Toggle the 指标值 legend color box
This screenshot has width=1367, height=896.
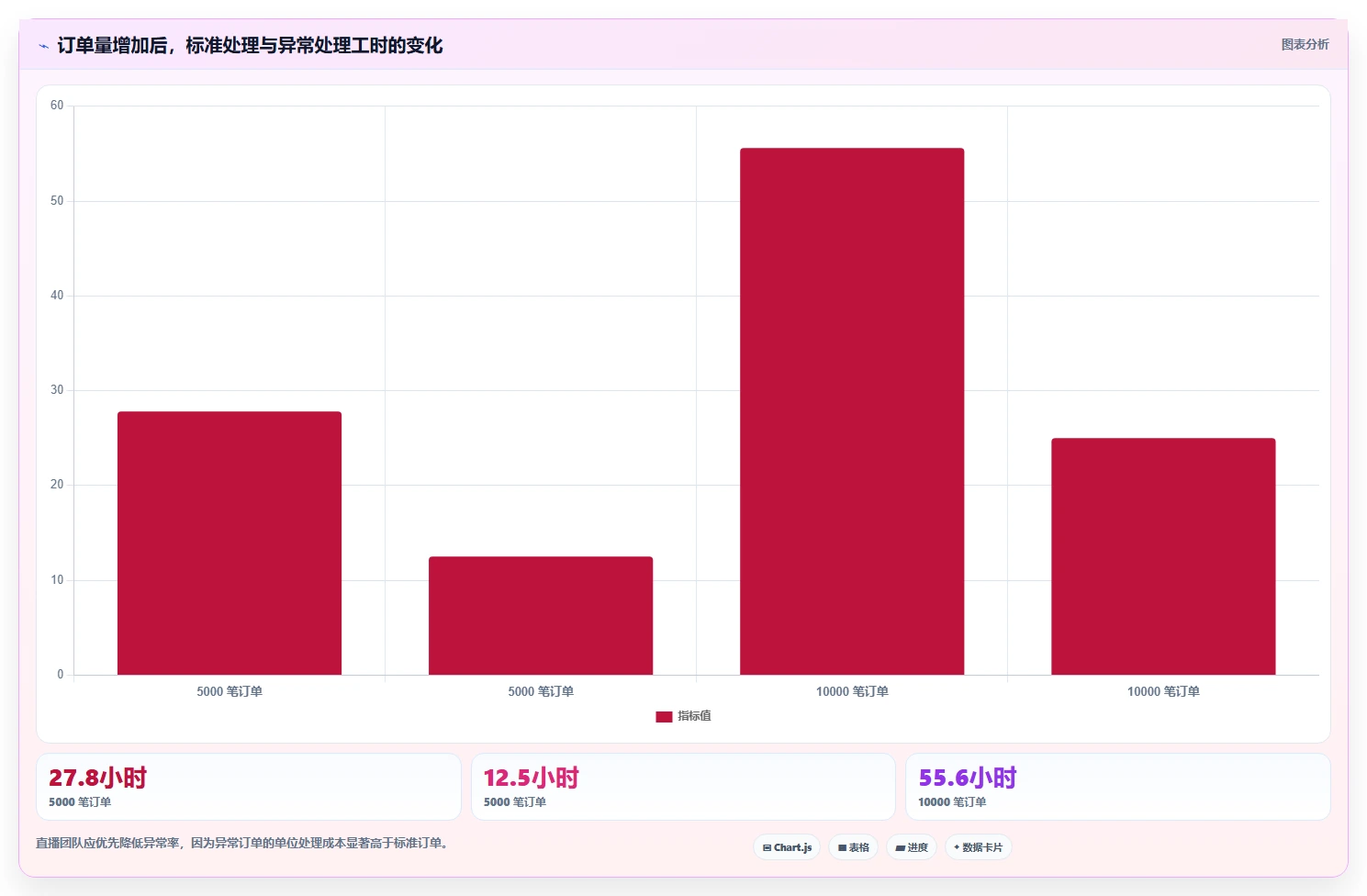click(664, 716)
